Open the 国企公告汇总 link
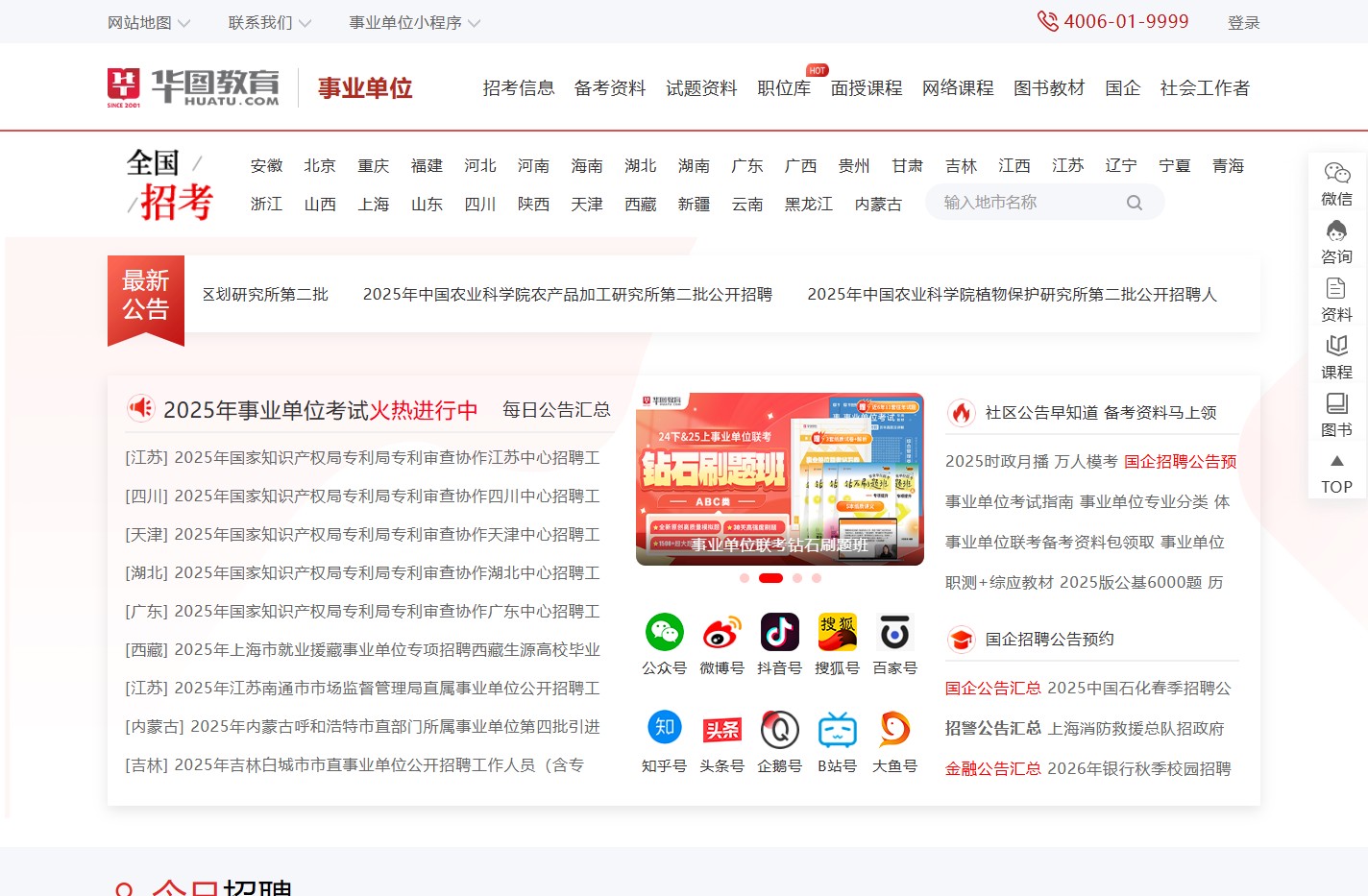Screen dimensions: 1368x896 tap(993, 688)
